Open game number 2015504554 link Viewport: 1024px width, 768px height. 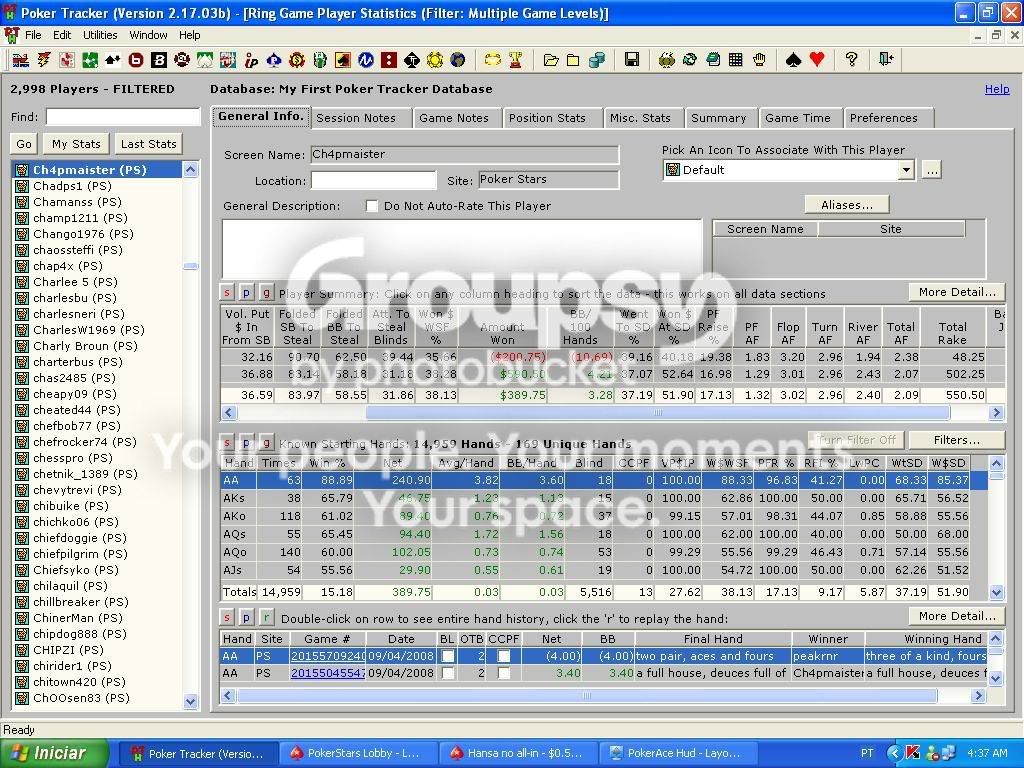tap(328, 673)
